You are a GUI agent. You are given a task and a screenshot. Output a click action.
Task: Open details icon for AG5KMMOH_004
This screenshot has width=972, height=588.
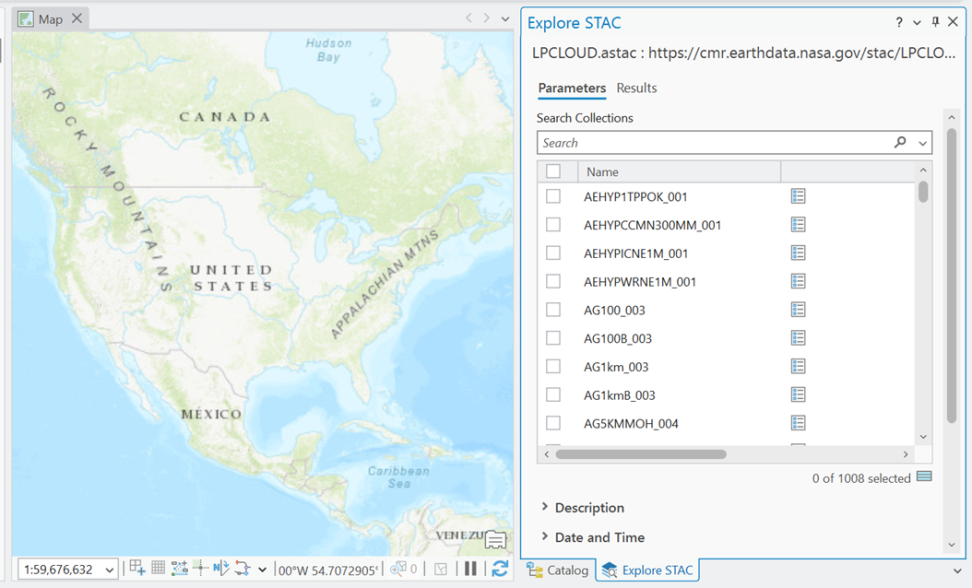click(x=798, y=423)
